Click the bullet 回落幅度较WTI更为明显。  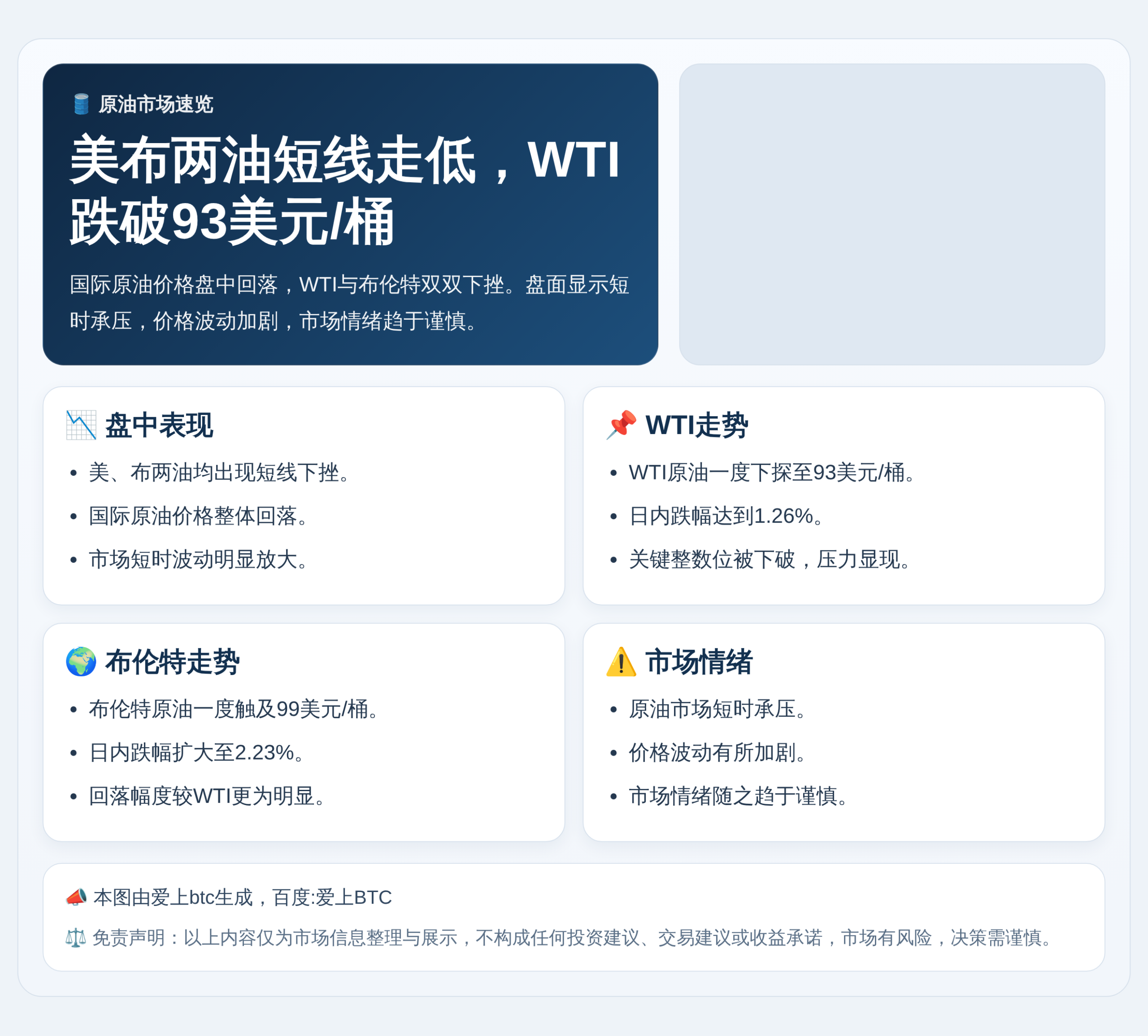(208, 795)
